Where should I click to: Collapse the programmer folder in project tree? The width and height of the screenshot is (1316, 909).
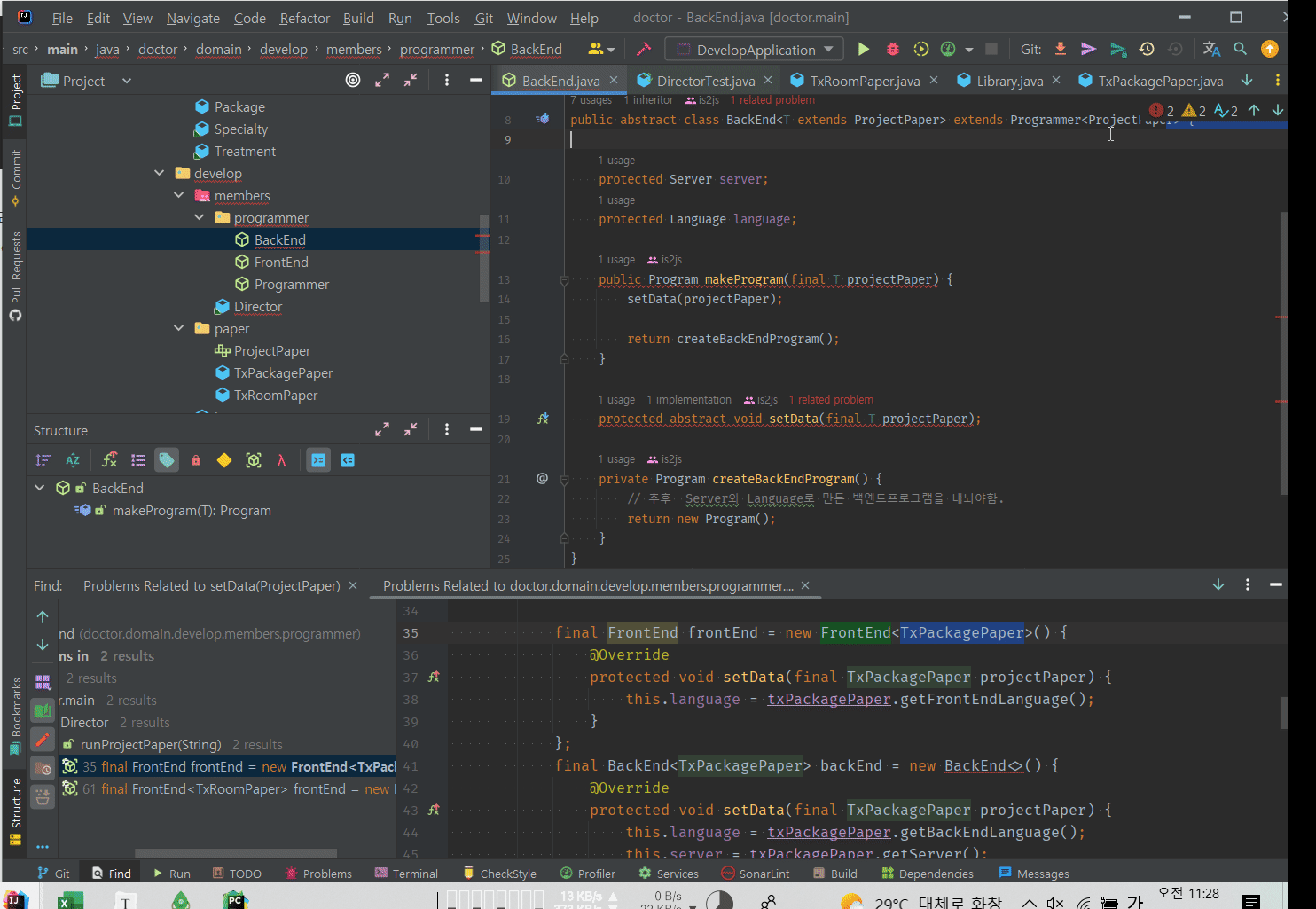[x=200, y=218]
